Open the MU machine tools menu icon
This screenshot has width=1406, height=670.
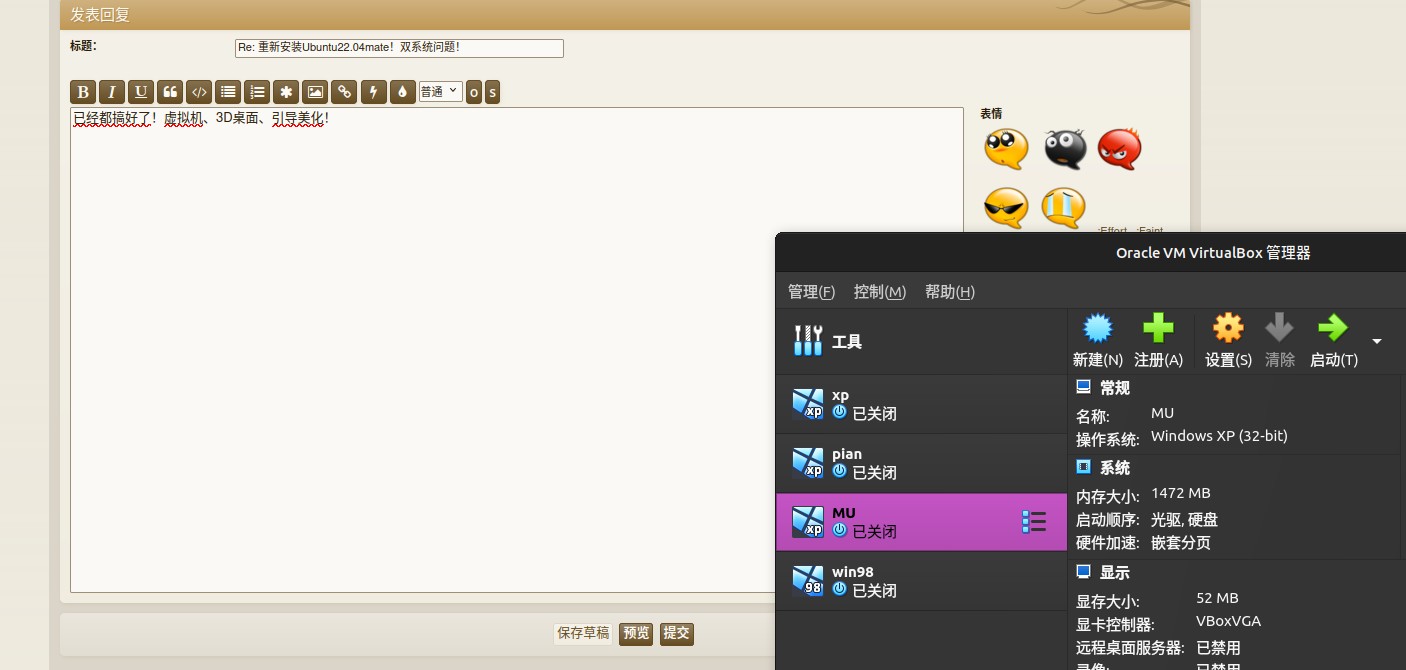pyautogui.click(x=1034, y=521)
